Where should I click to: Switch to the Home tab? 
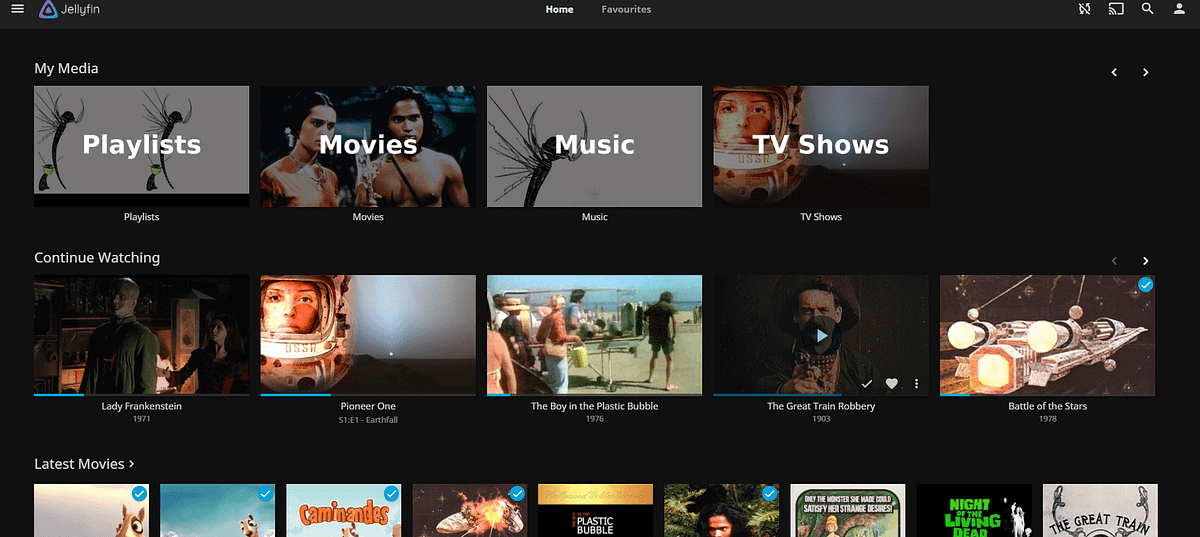tap(559, 10)
